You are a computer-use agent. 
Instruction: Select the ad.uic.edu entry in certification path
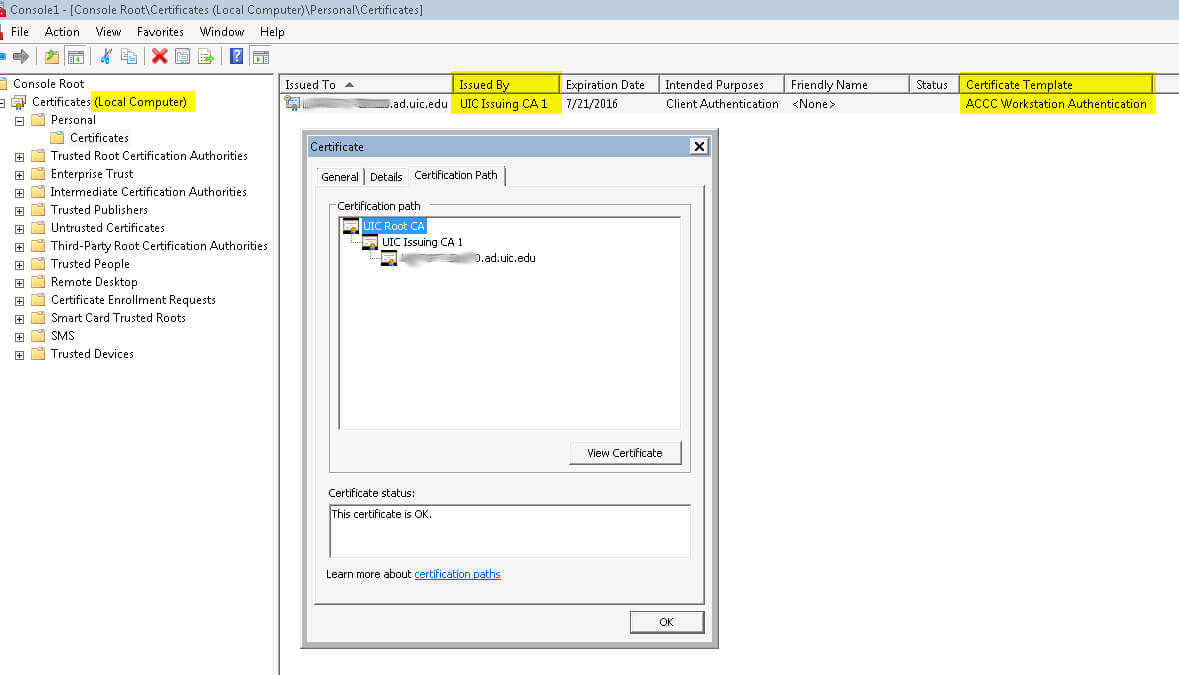click(468, 258)
